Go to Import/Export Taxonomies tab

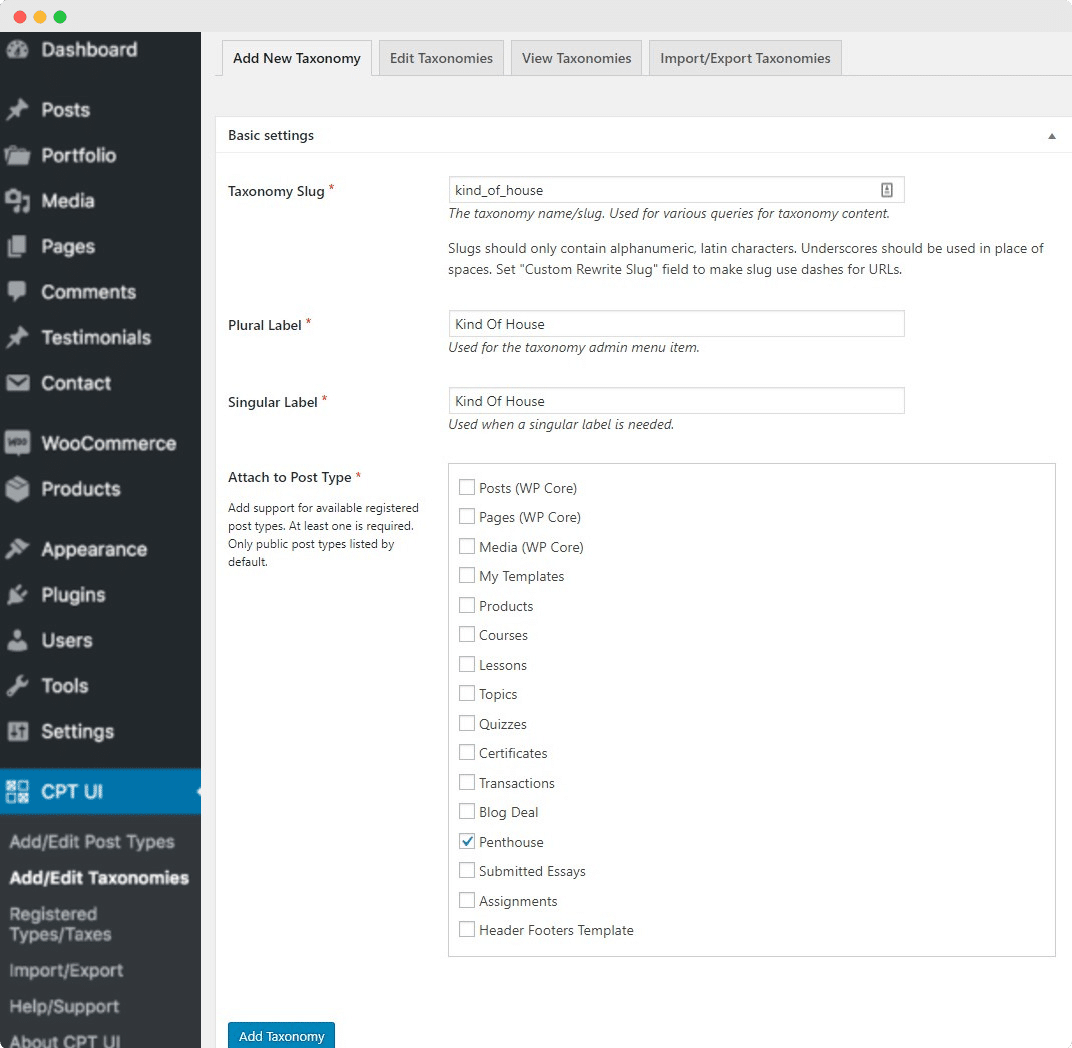(745, 58)
